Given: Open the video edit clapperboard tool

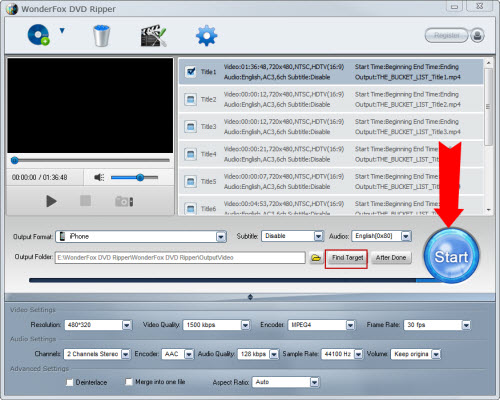Looking at the screenshot, I should pyautogui.click(x=153, y=35).
